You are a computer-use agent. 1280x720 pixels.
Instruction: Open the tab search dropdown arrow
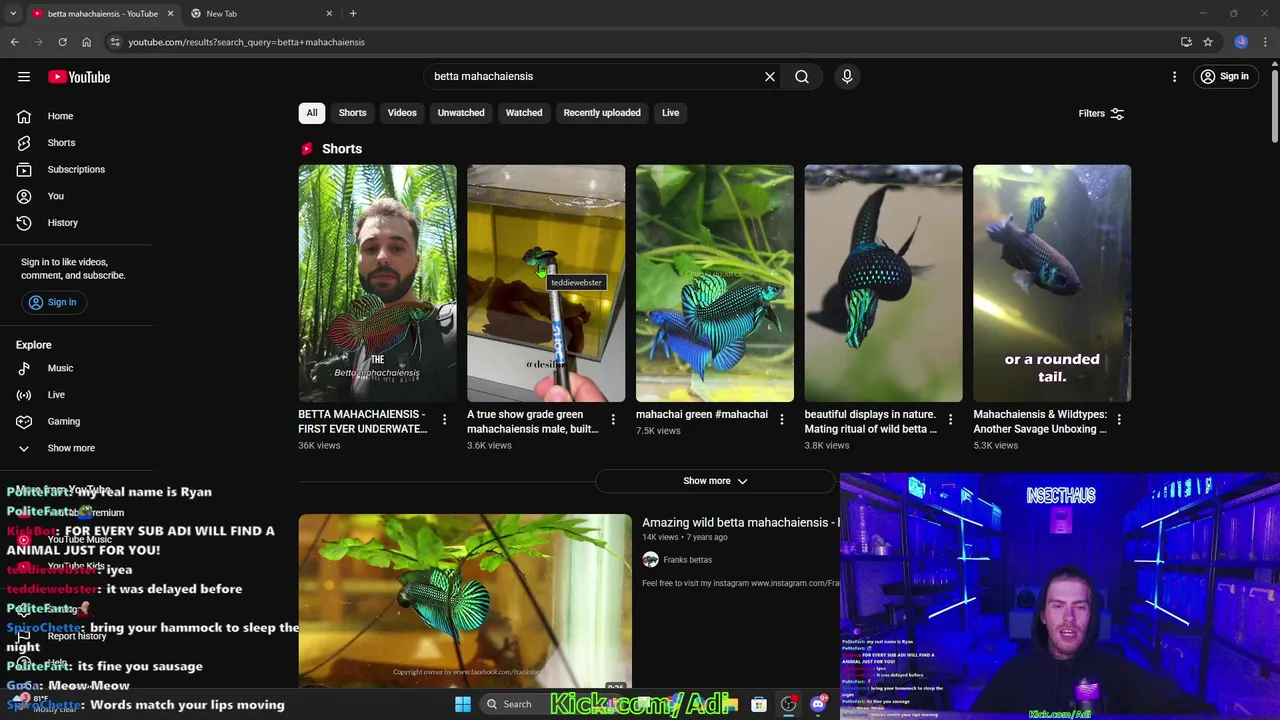click(x=13, y=13)
